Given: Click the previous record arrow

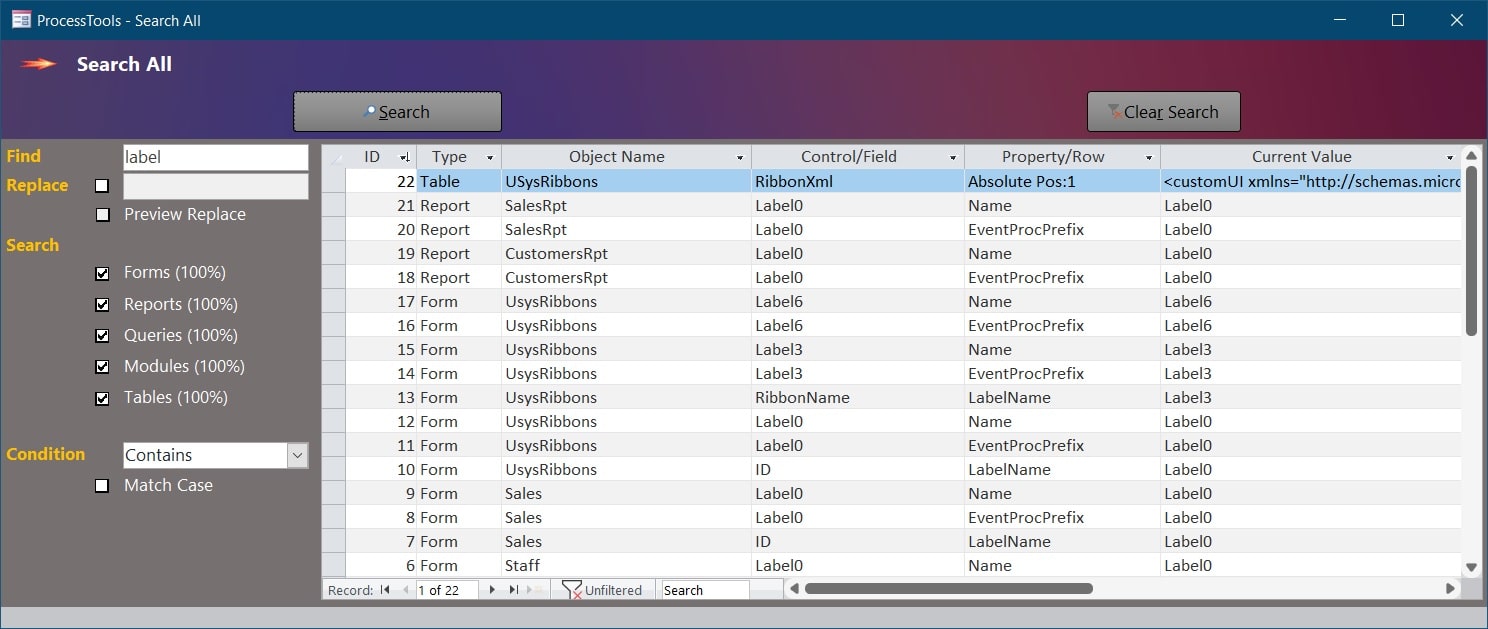Looking at the screenshot, I should pyautogui.click(x=406, y=589).
